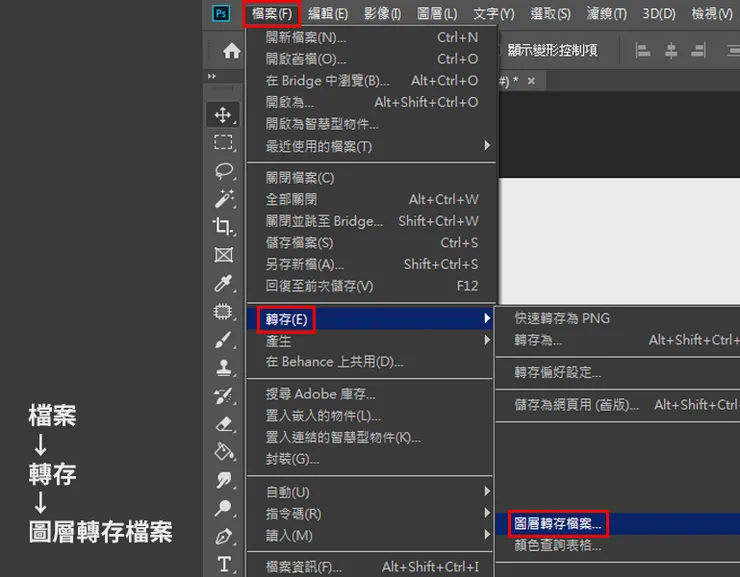Viewport: 740px width, 577px height.
Task: Expand the 產生 submenu
Action: 370,341
